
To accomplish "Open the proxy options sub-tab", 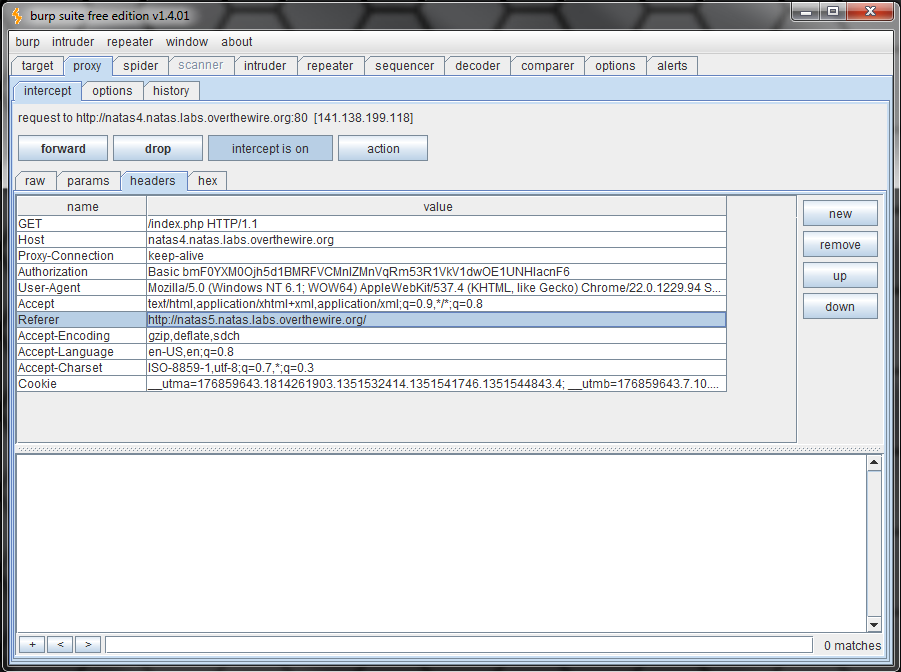I will (112, 91).
